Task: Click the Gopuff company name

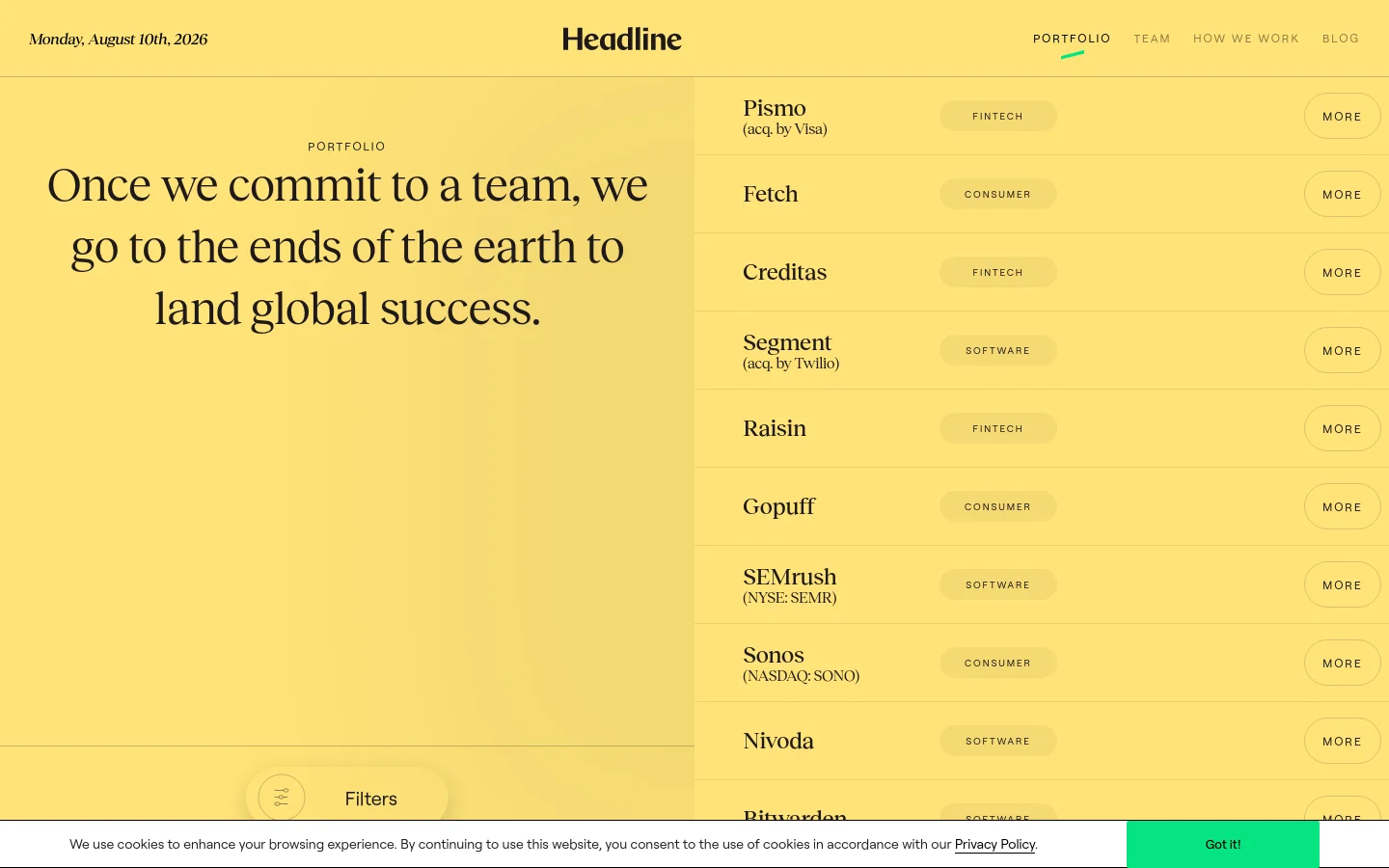Action: point(779,507)
